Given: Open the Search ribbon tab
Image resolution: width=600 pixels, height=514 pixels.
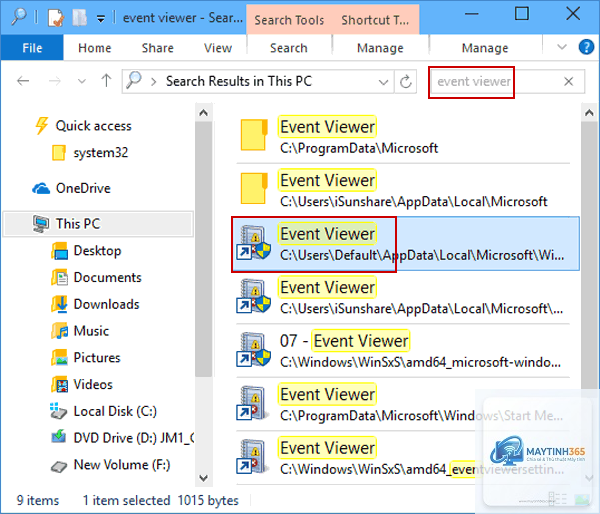Looking at the screenshot, I should tap(289, 48).
